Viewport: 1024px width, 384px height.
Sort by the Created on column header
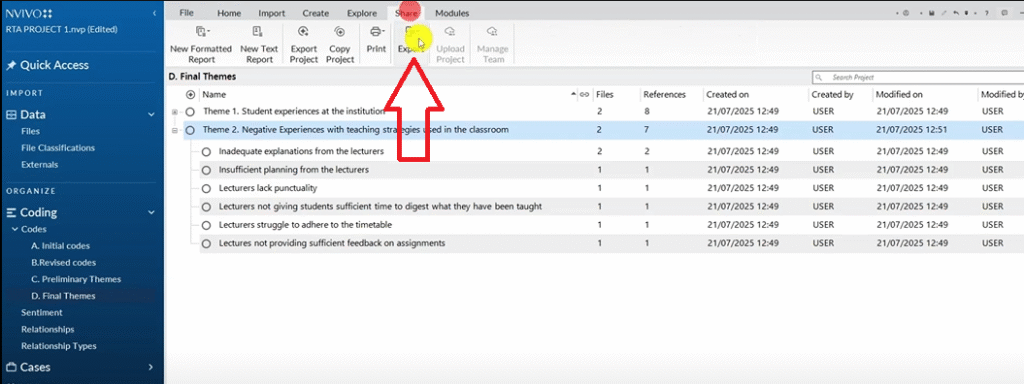(x=728, y=95)
